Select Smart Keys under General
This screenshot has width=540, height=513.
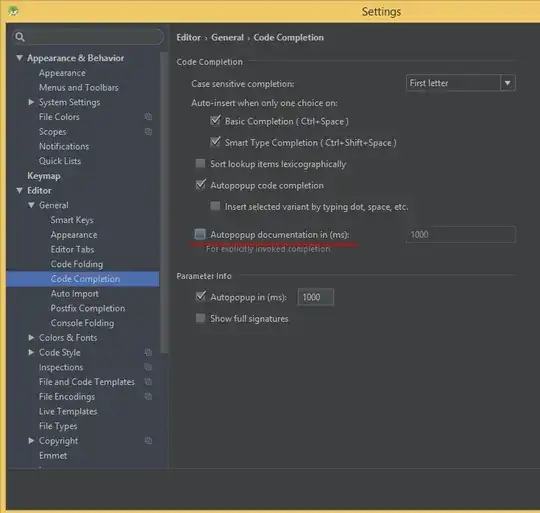point(72,220)
